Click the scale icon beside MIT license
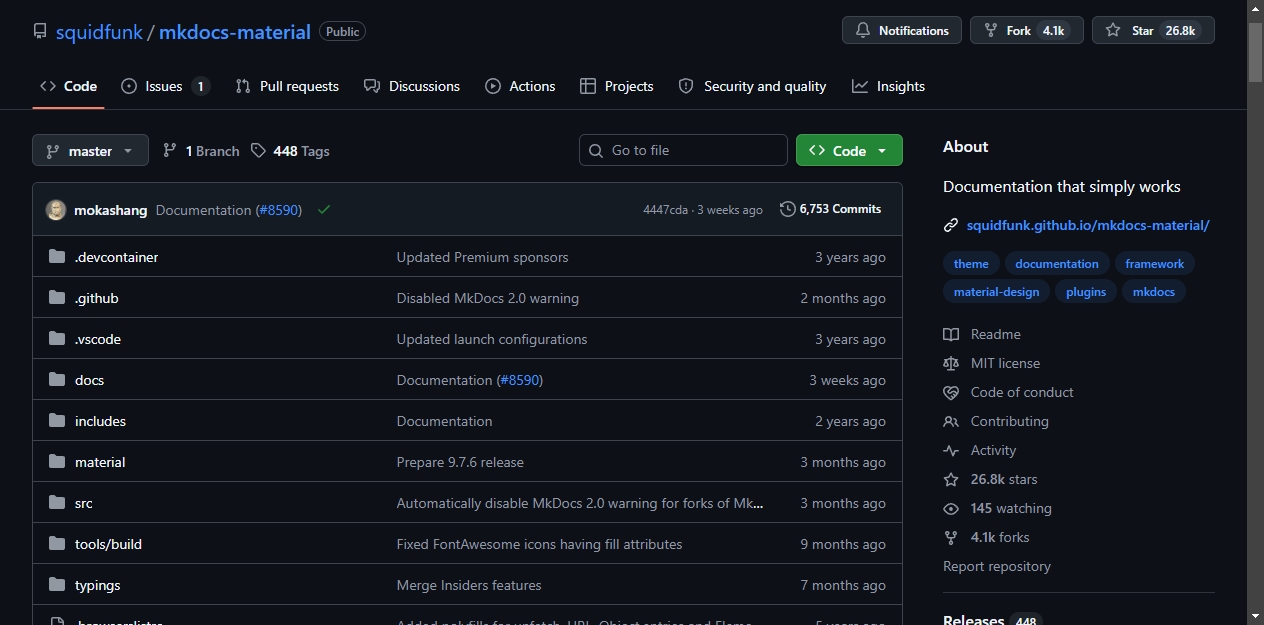Screen dimensions: 1264x625 pyautogui.click(x=951, y=363)
